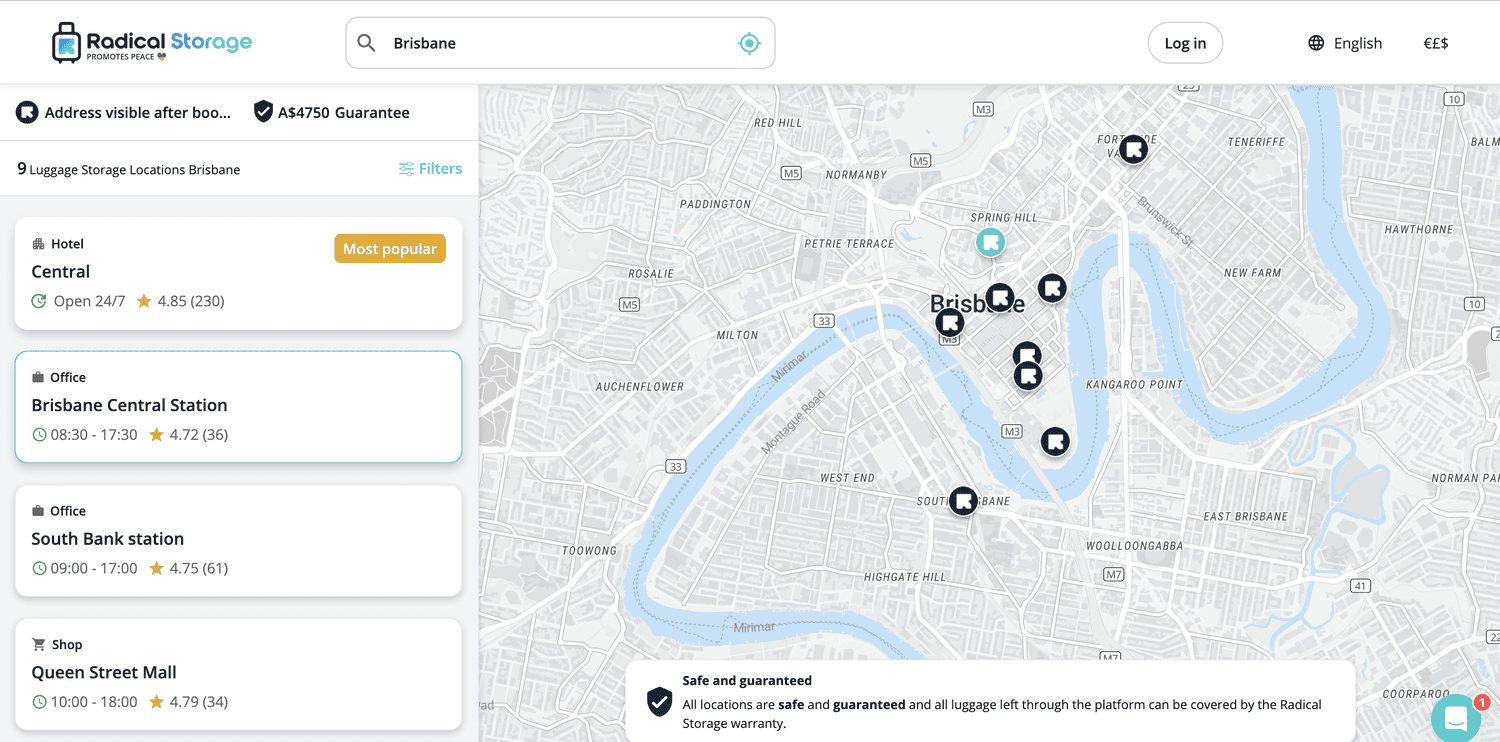This screenshot has height=742, width=1500.
Task: Click the NEW FARM map label
Action: [1252, 273]
